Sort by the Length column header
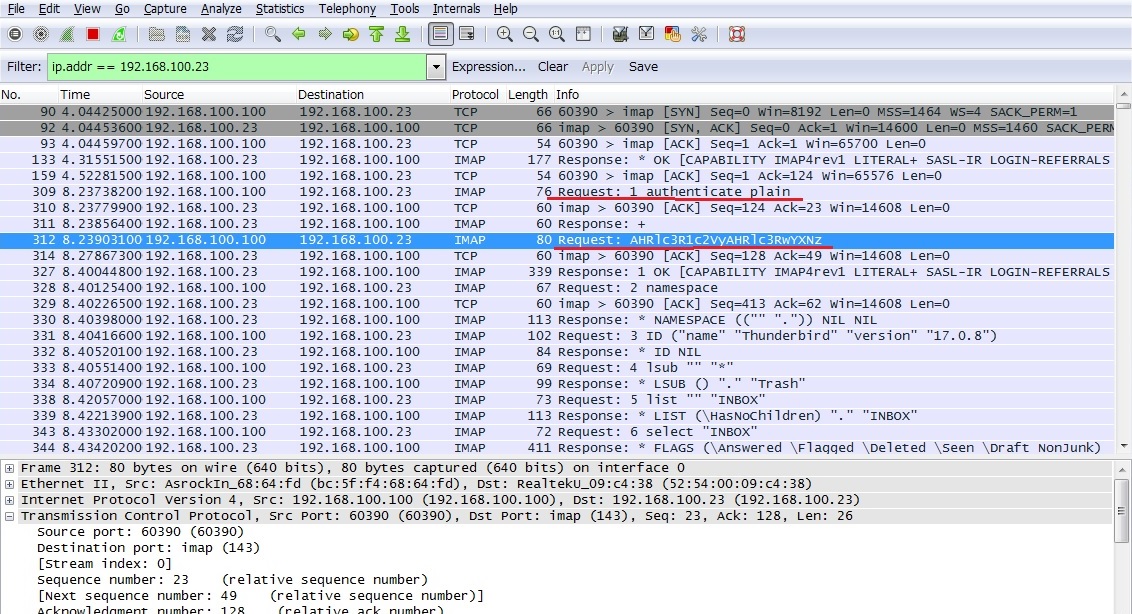This screenshot has height=614, width=1132. [x=528, y=95]
